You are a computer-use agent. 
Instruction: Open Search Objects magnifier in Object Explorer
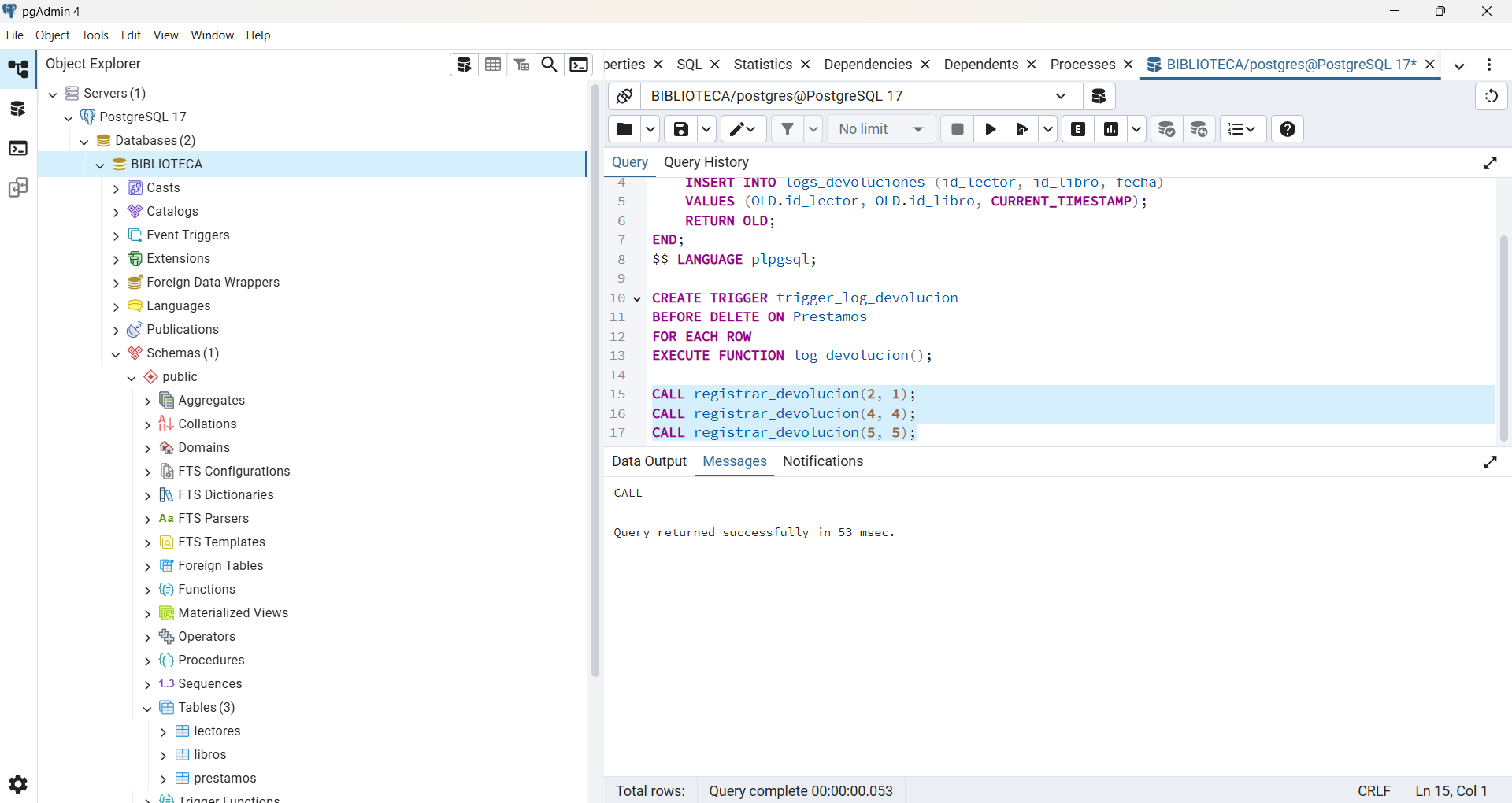tap(550, 65)
